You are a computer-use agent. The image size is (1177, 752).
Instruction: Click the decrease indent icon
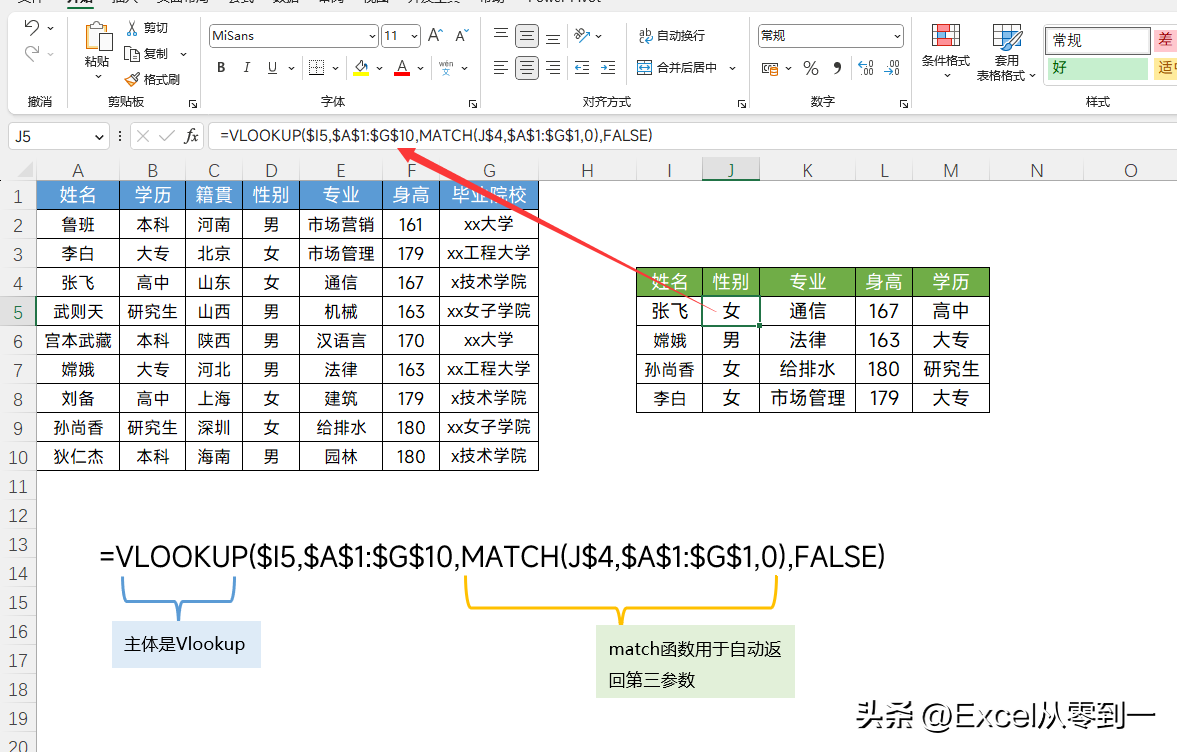(x=582, y=68)
